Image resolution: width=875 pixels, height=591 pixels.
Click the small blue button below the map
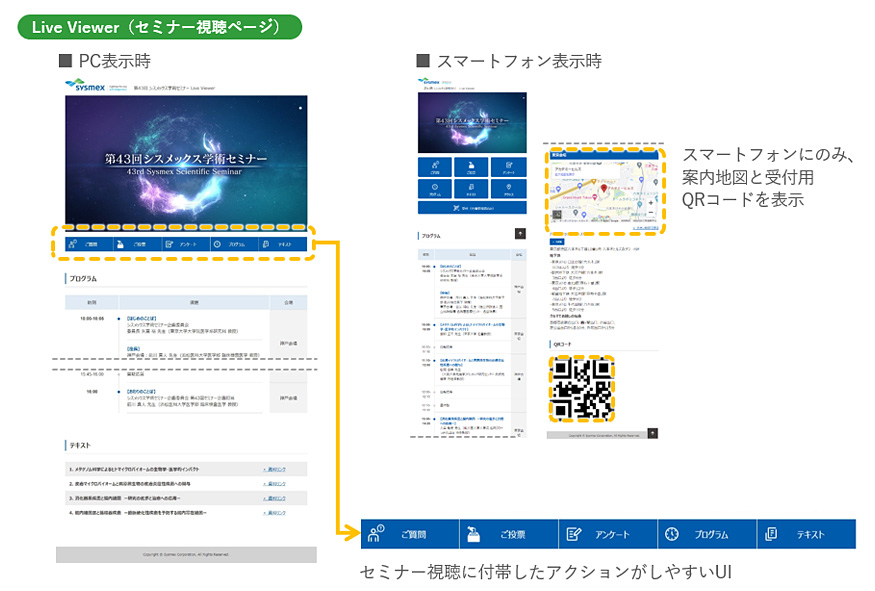click(x=557, y=242)
